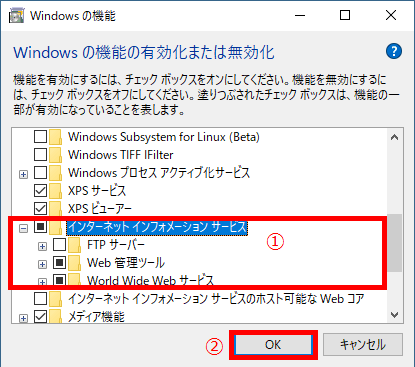This screenshot has height=367, width=415.
Task: Enable the FTP サーバー checkbox
Action: 59,245
